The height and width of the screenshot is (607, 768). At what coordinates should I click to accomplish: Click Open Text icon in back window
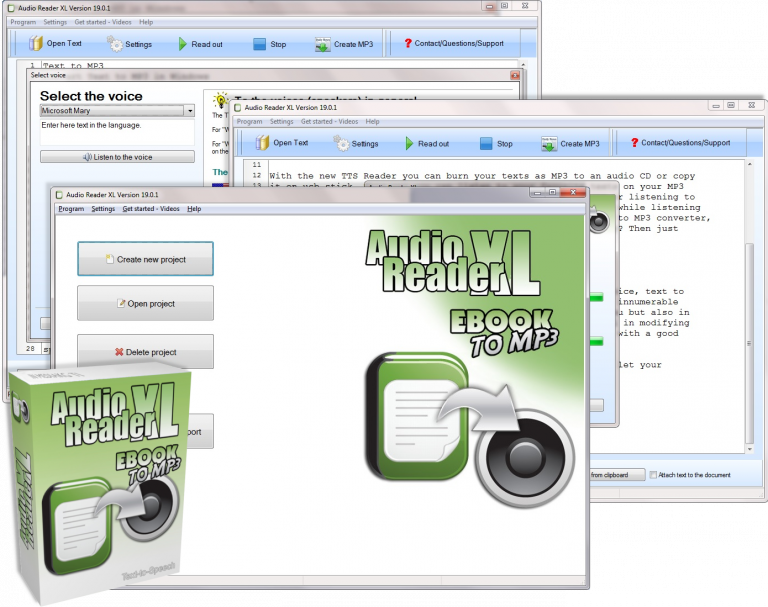pyautogui.click(x=35, y=44)
